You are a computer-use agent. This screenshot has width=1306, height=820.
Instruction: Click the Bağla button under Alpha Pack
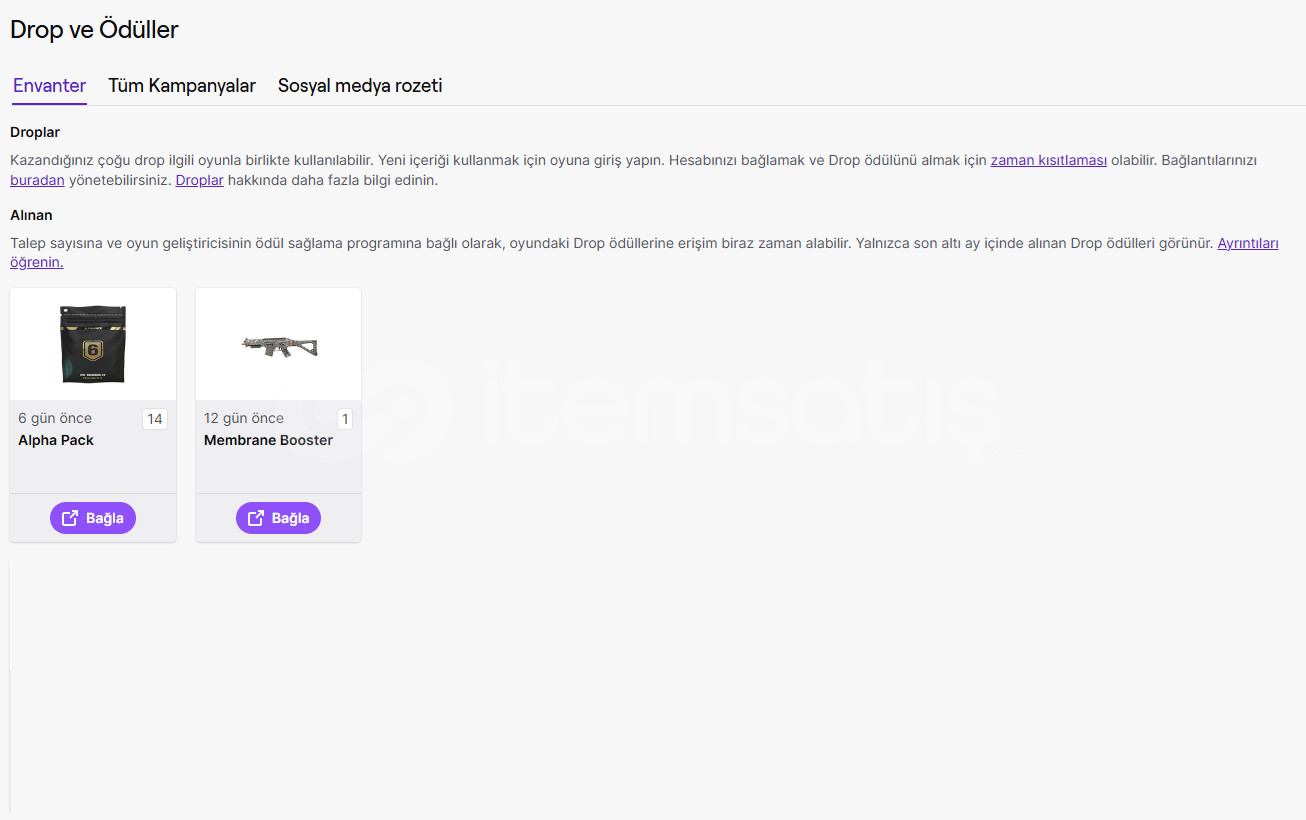(93, 518)
